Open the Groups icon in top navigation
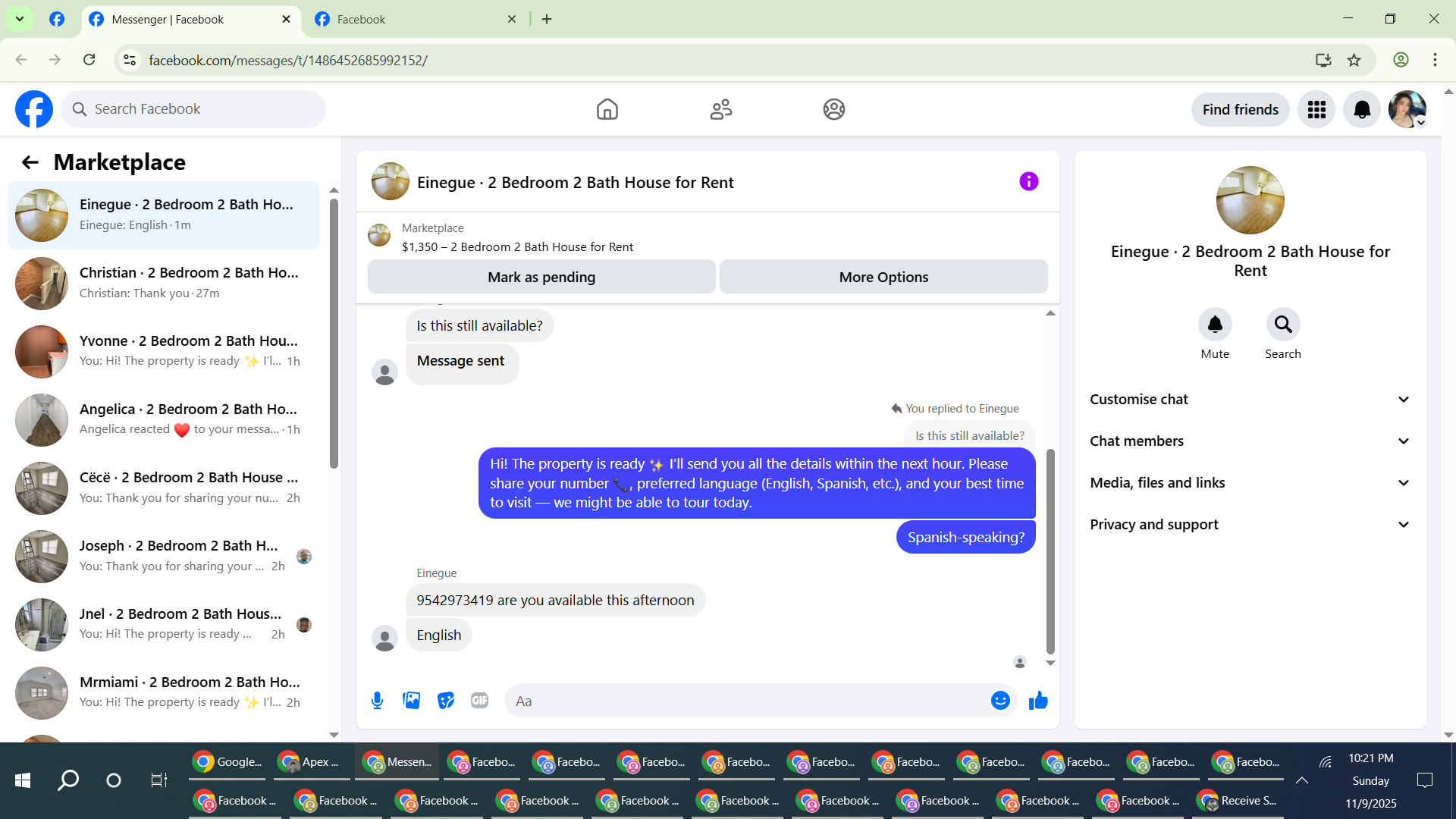1456x819 pixels. (x=834, y=109)
